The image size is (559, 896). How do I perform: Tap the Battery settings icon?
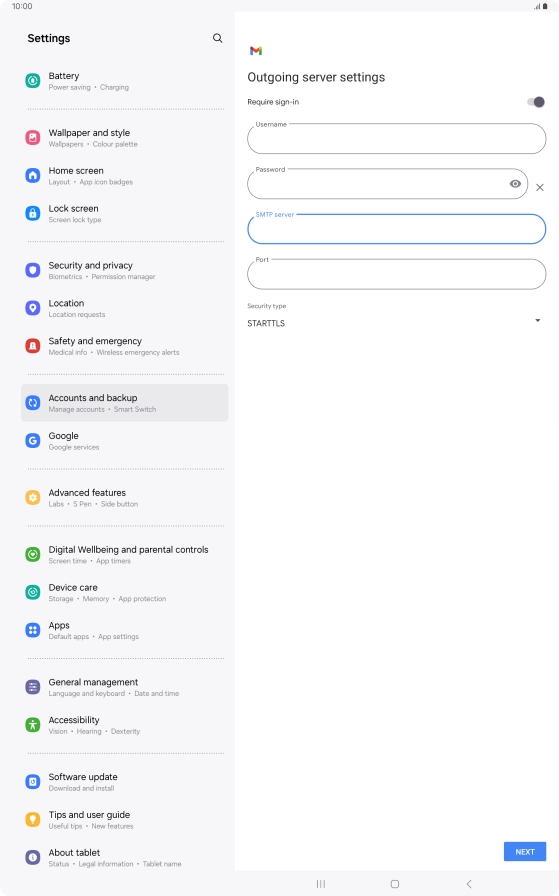click(33, 81)
